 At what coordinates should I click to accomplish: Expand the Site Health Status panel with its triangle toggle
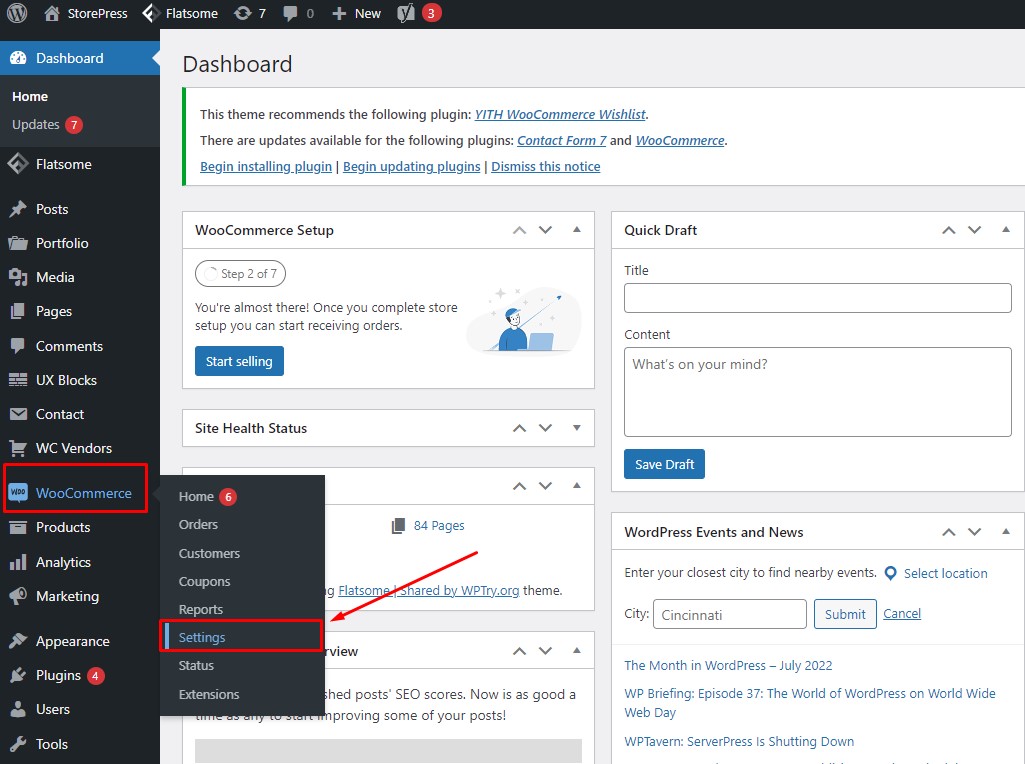click(577, 428)
